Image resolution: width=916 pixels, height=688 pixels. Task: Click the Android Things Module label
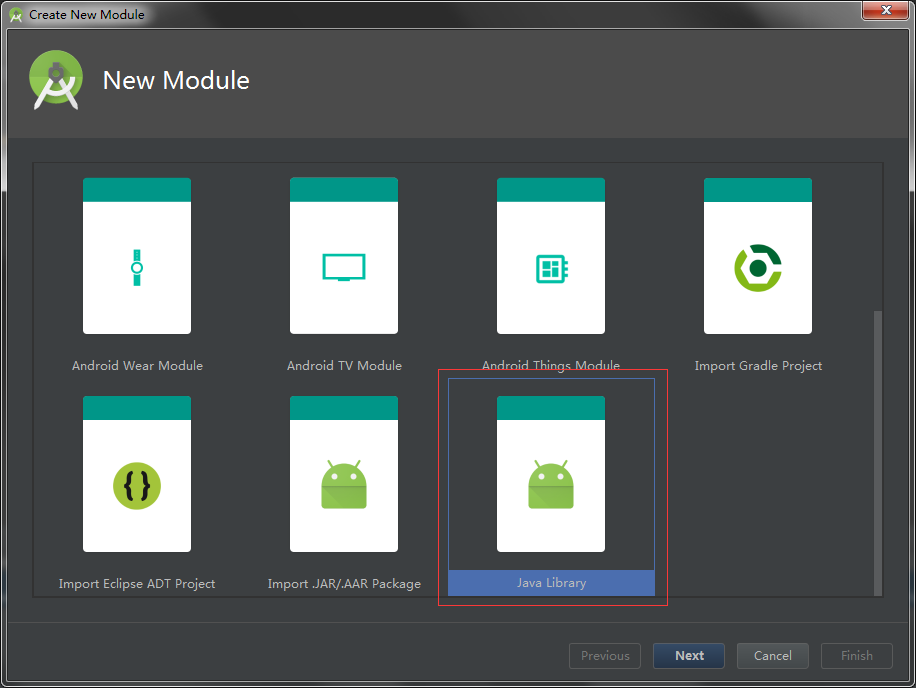[x=550, y=365]
